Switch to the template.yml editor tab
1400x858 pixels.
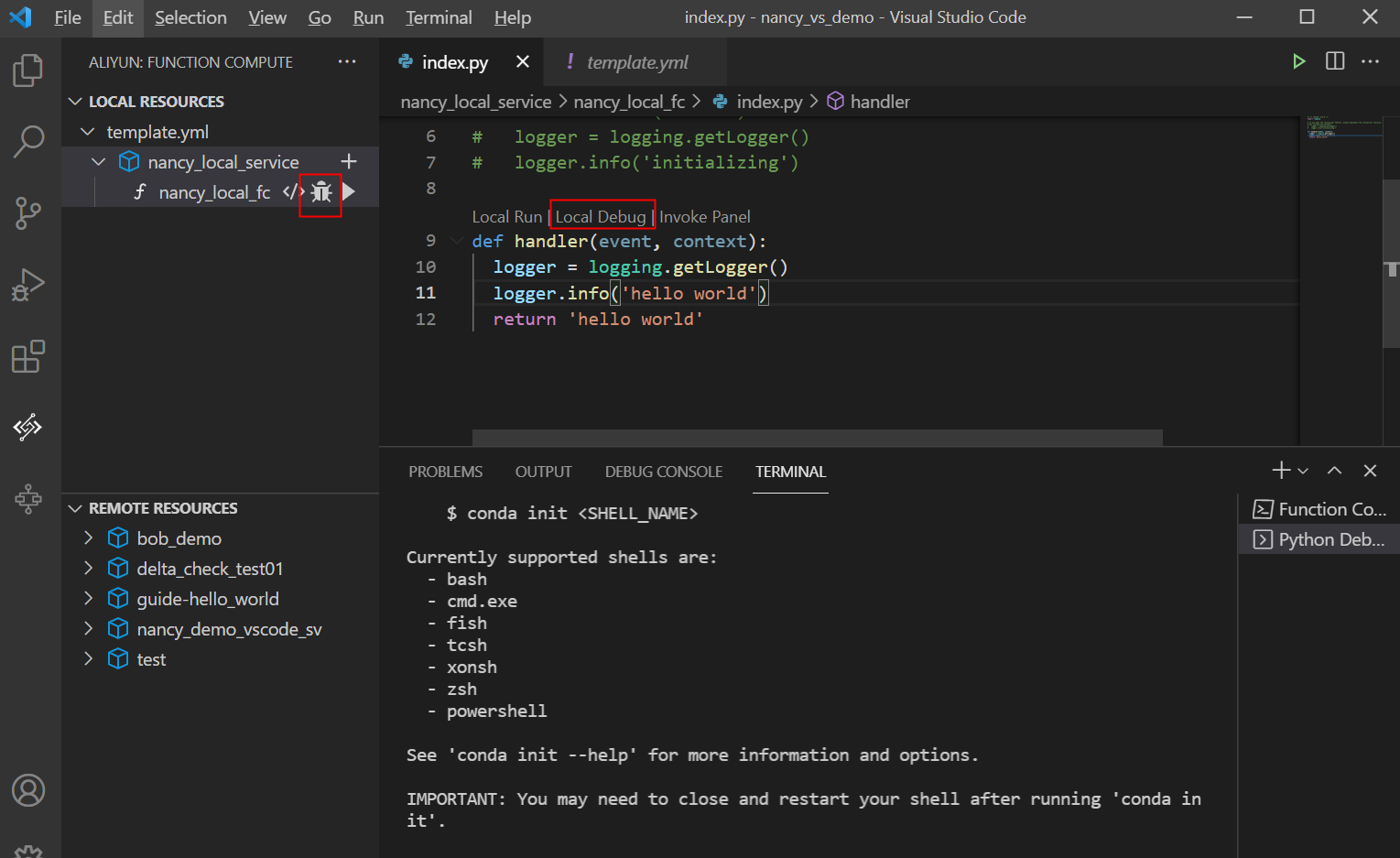pyautogui.click(x=636, y=61)
